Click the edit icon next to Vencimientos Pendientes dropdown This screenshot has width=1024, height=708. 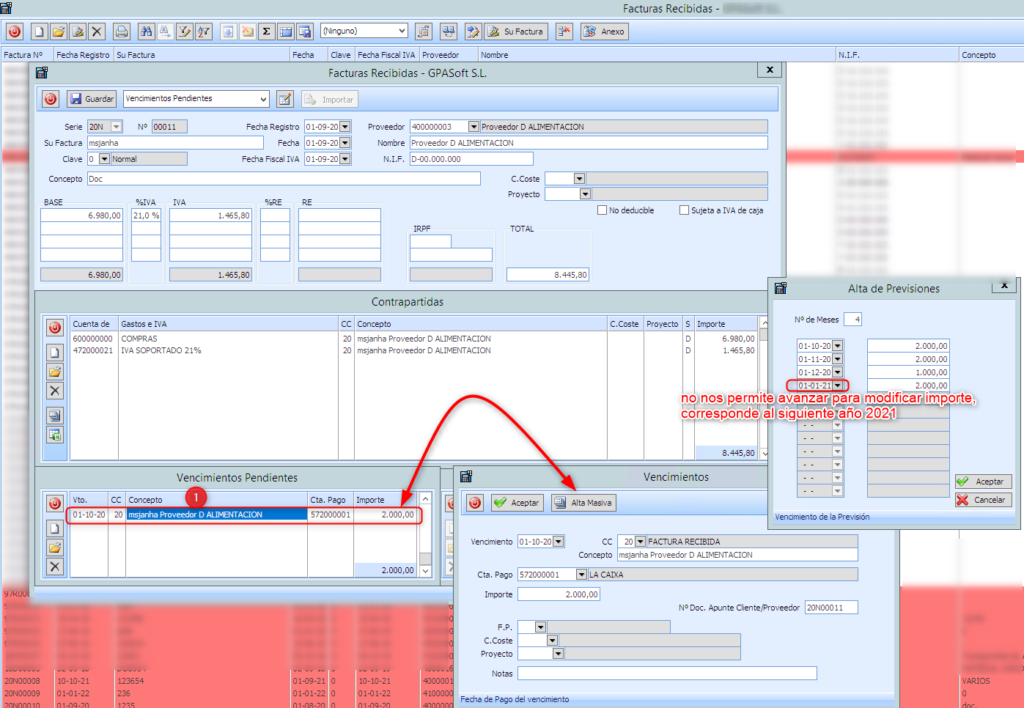[284, 99]
